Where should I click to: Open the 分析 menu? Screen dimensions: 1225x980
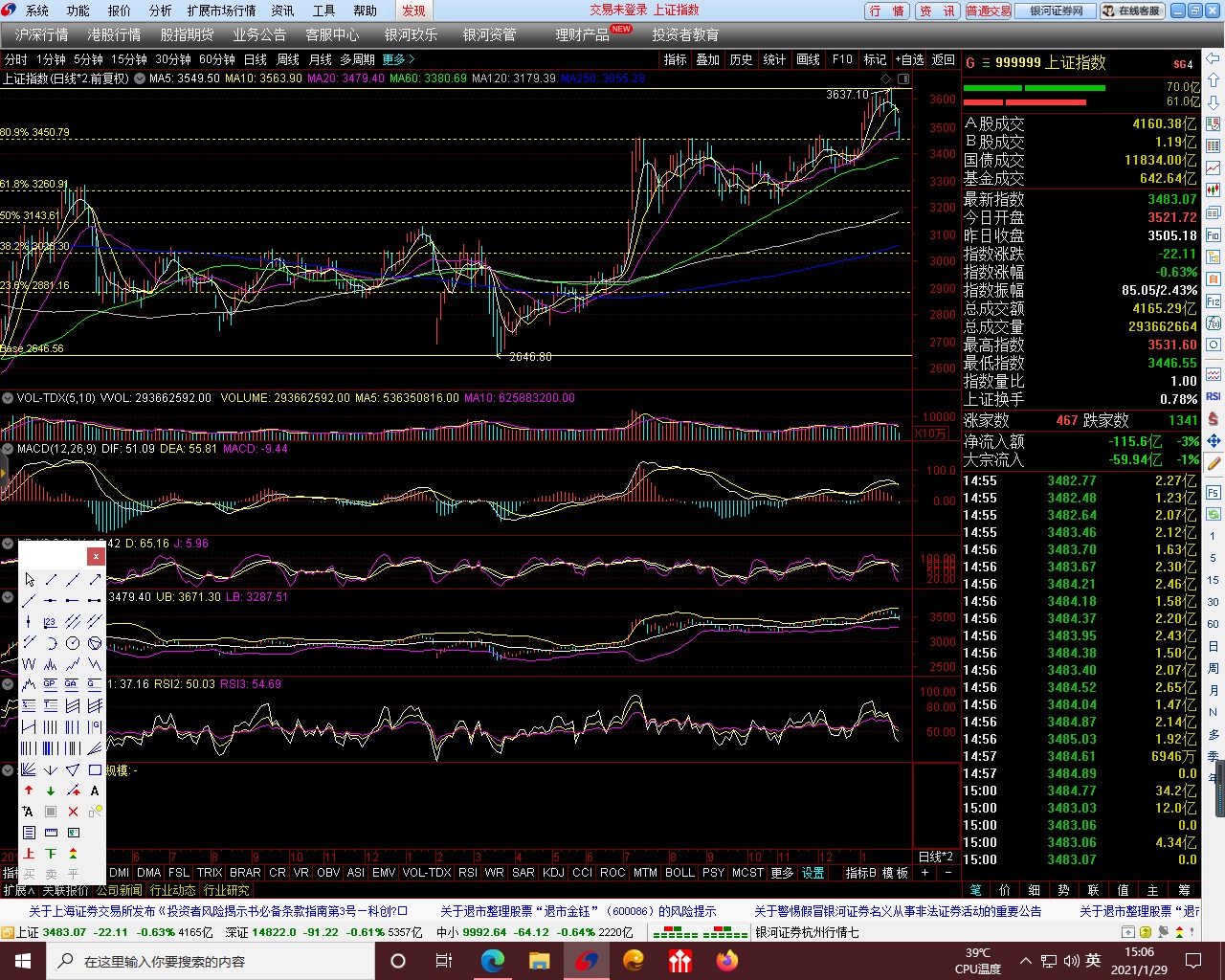coord(160,11)
